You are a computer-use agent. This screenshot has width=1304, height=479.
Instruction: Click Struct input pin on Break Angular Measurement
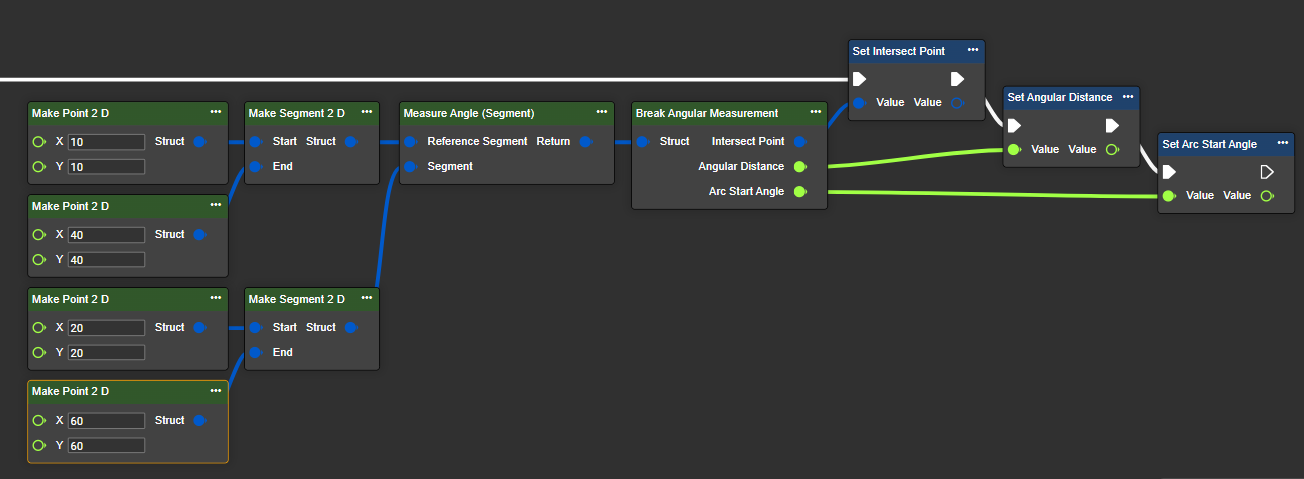point(643,142)
